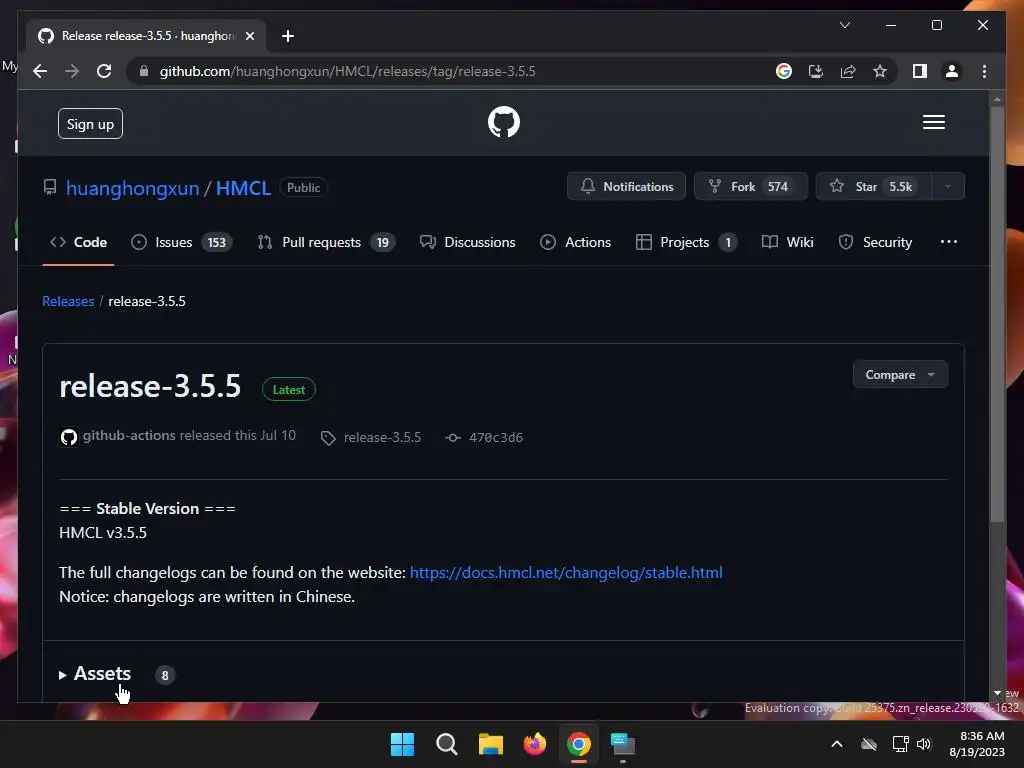This screenshot has width=1024, height=768.
Task: Open Wiki tab
Action: click(x=788, y=242)
